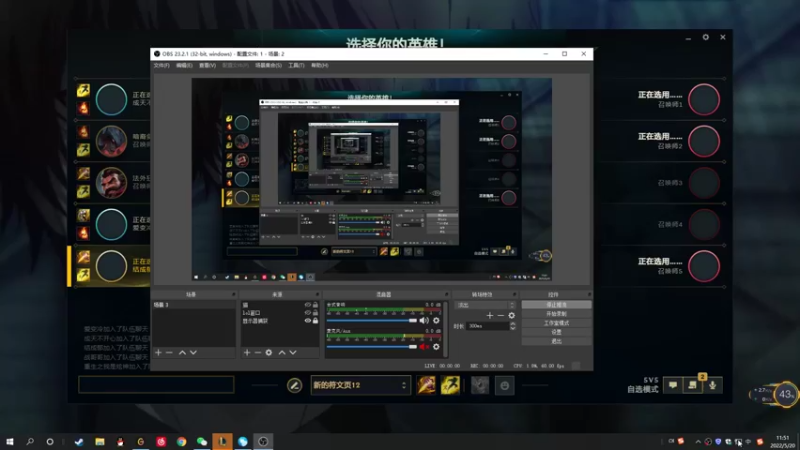Toggle visibility eye of display capture source
800x450 pixels.
(308, 321)
